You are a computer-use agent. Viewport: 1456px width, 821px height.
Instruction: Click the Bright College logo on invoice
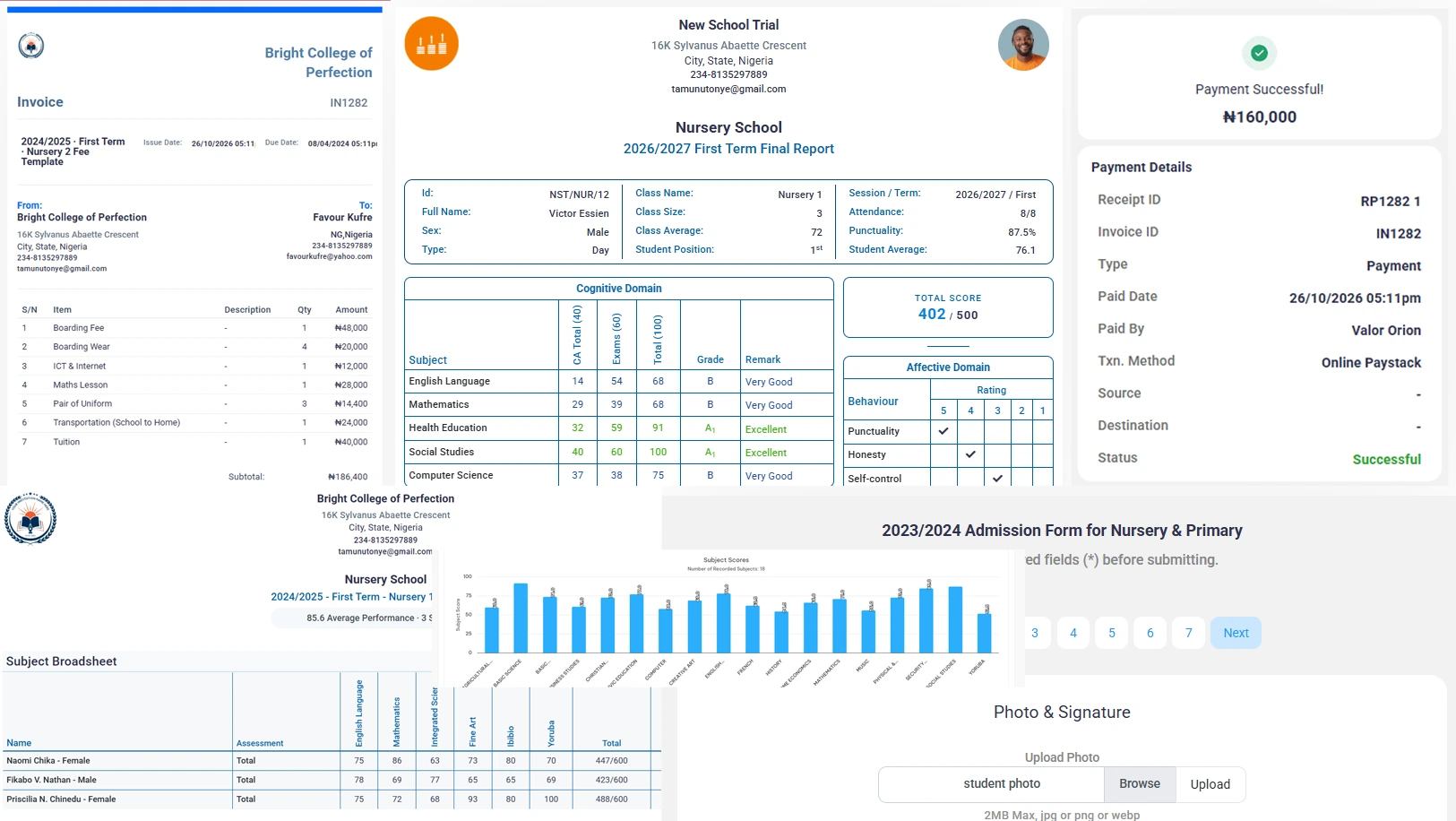click(x=31, y=46)
